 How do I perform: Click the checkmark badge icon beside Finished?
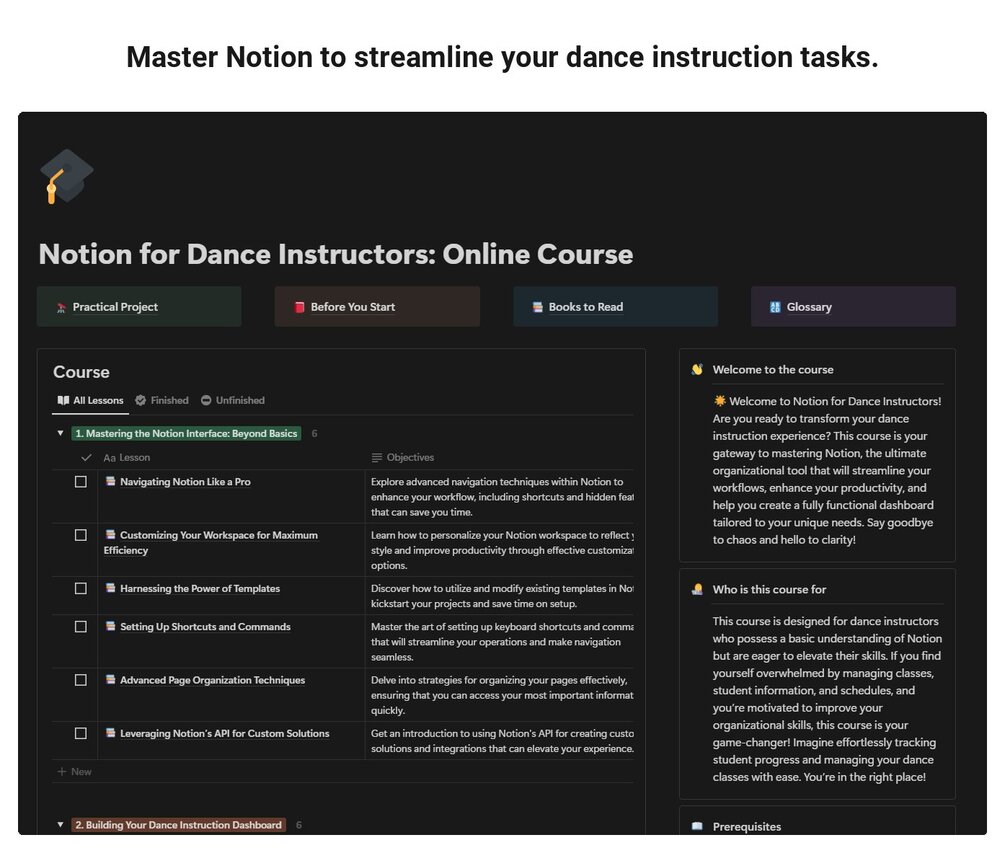pyautogui.click(x=140, y=400)
